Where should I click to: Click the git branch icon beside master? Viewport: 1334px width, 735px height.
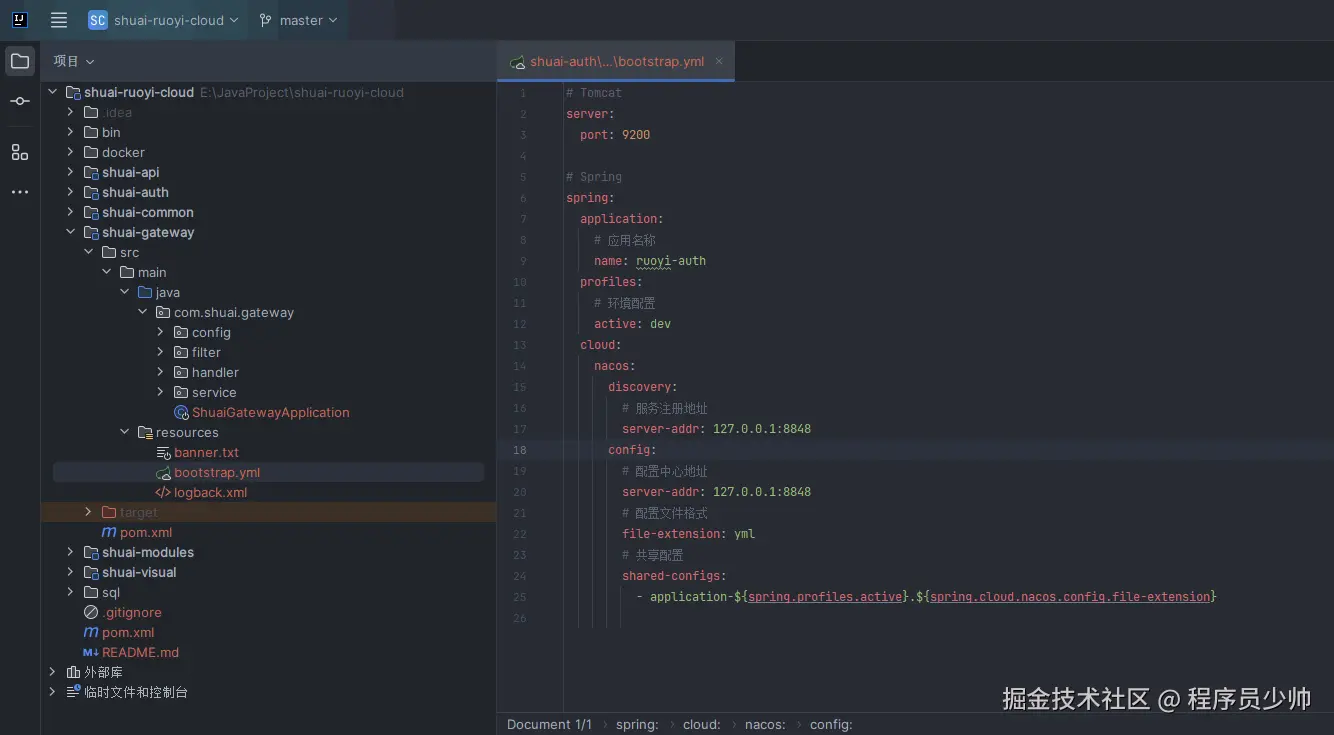point(265,20)
